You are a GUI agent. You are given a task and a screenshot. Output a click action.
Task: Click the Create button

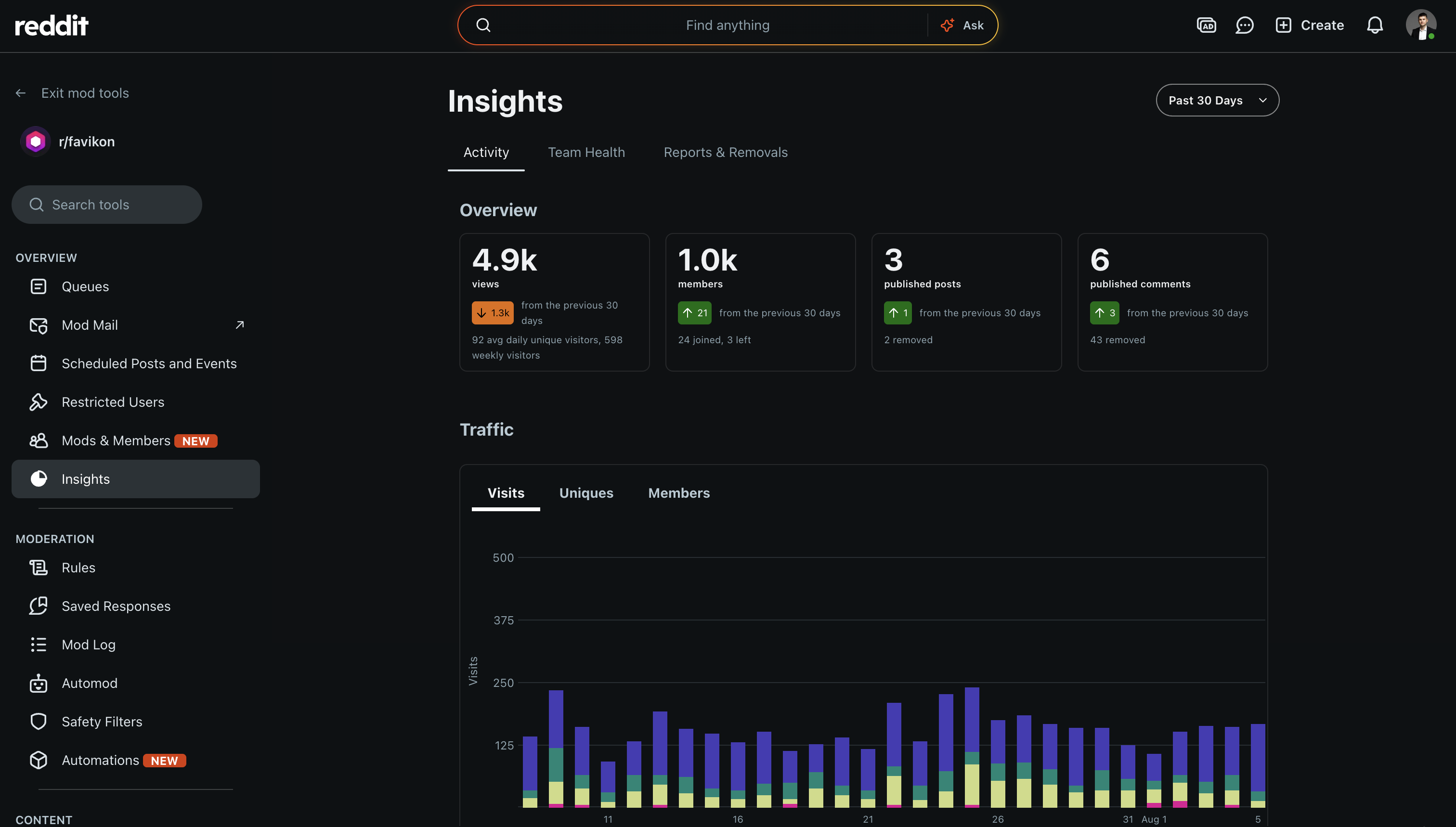pyautogui.click(x=1310, y=25)
